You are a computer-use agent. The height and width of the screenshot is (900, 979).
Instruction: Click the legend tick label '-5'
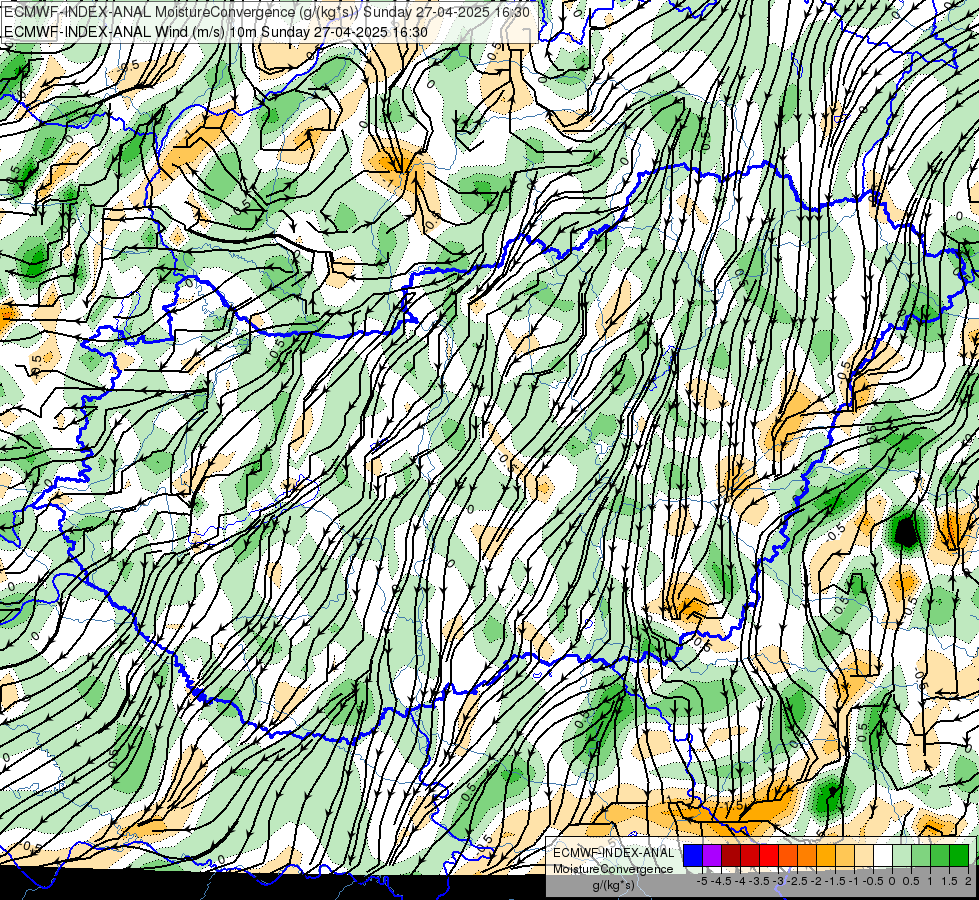click(x=703, y=881)
